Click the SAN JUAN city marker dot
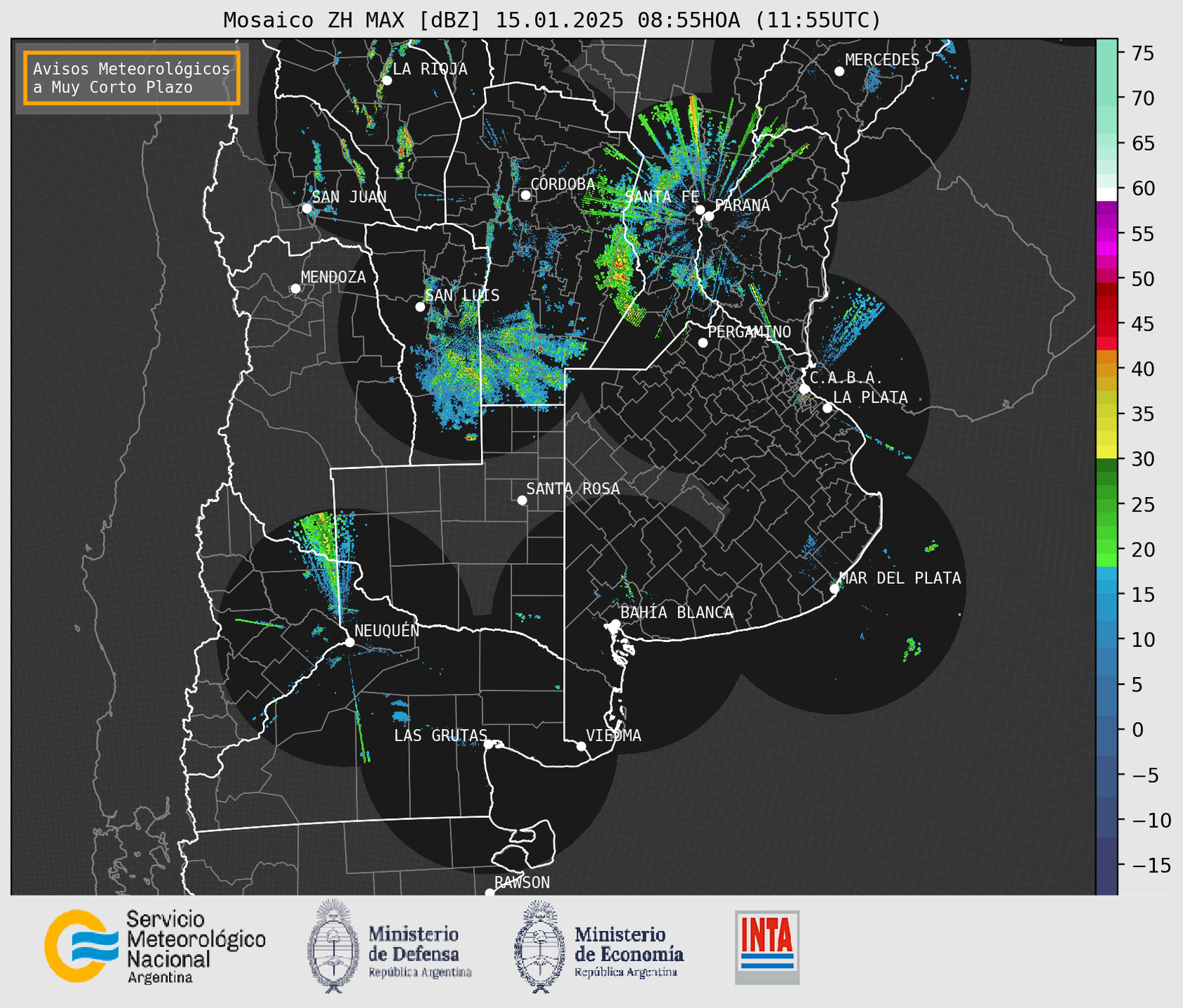 [x=306, y=208]
